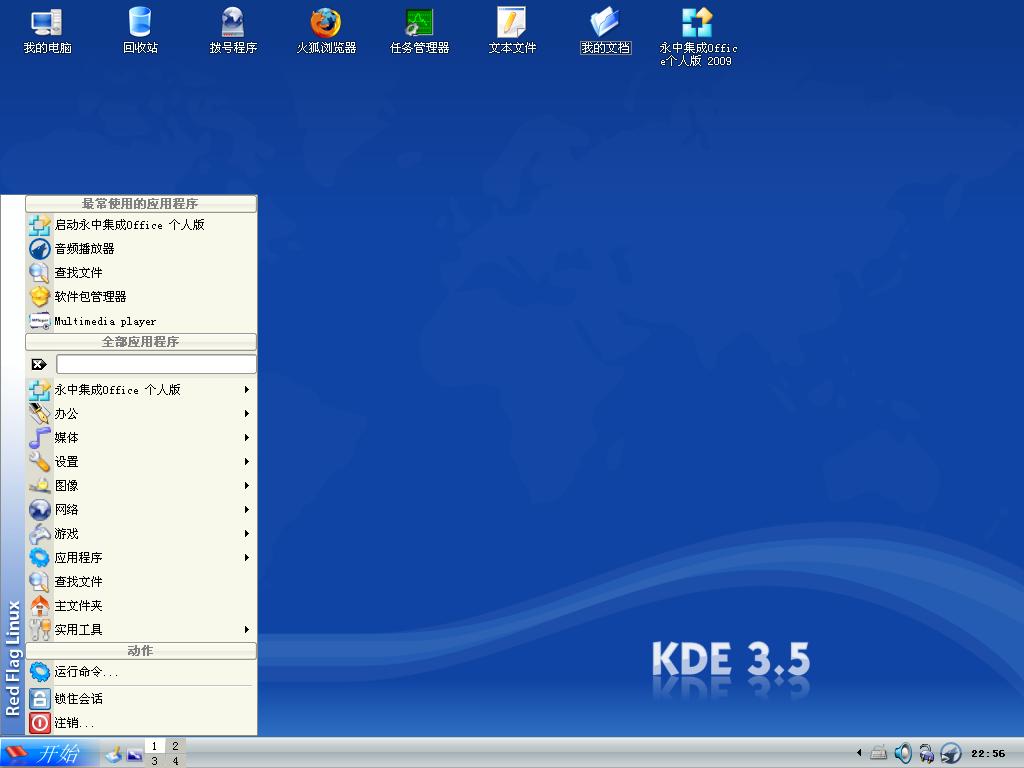Open the 主文件夹 home folder entry
The width and height of the screenshot is (1024, 768).
(x=141, y=606)
